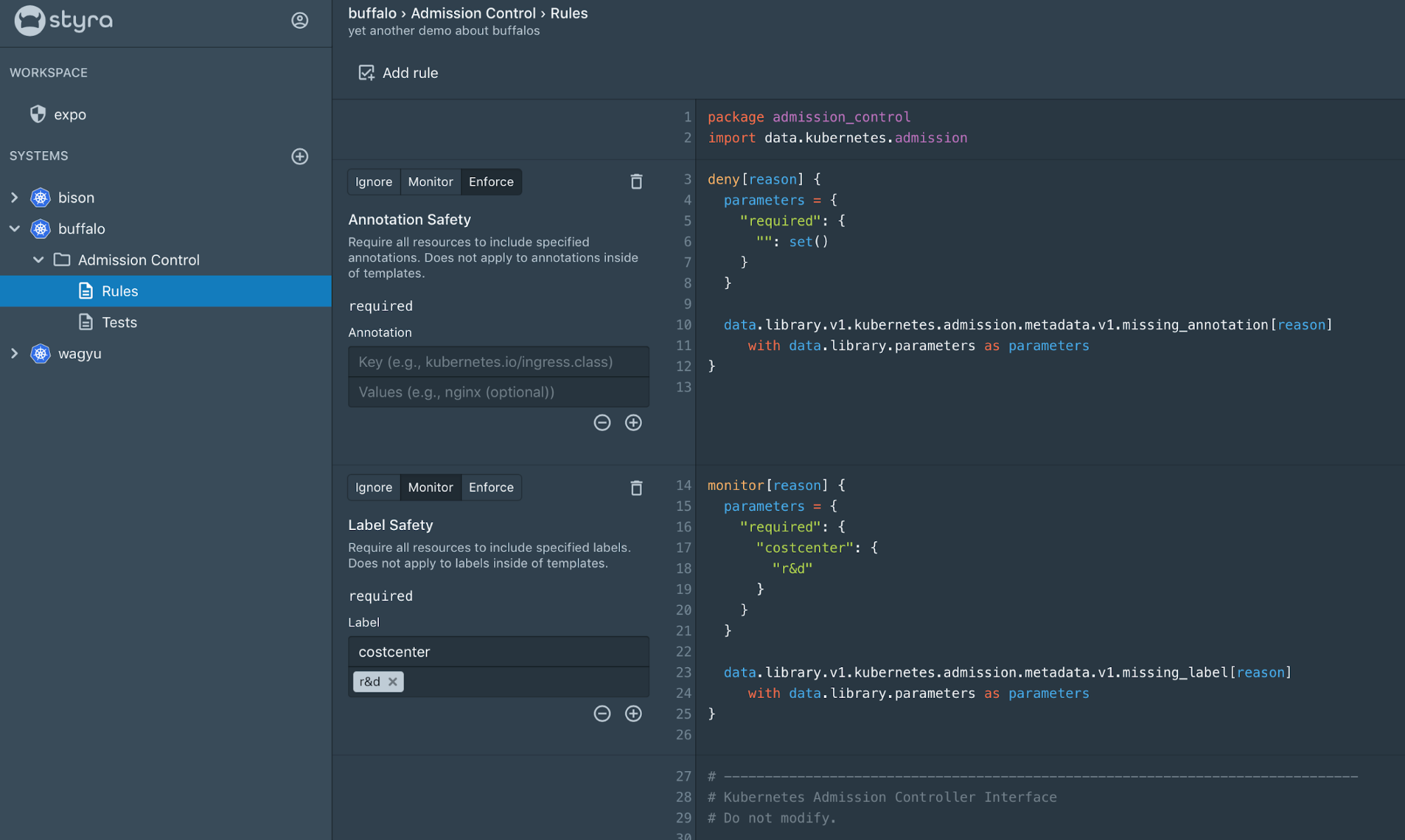Set Label Safety to Enforce

pos(491,487)
